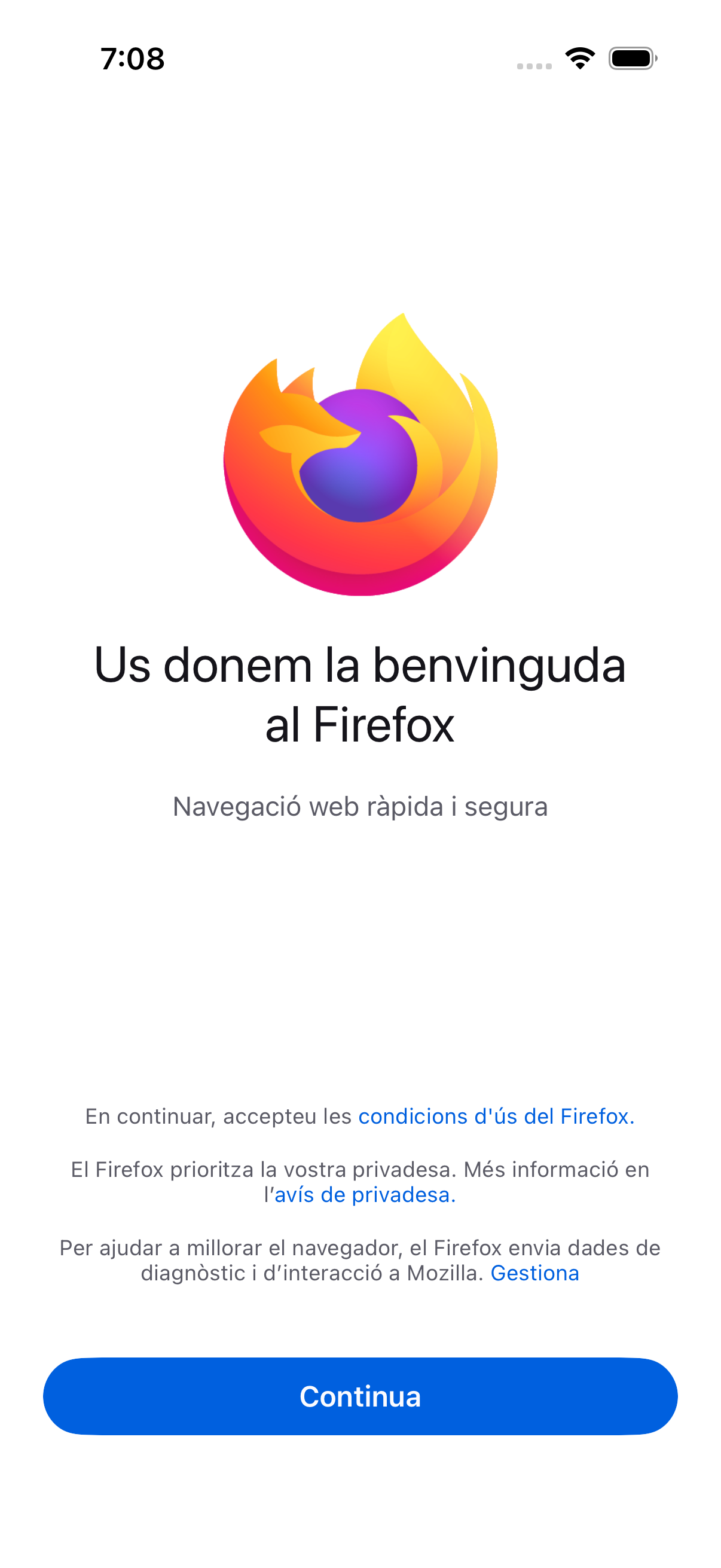Image resolution: width=721 pixels, height=1568 pixels.
Task: Tap the 'El Firefox prioritza la vostra privadesa' sentence
Action: click(264, 1170)
